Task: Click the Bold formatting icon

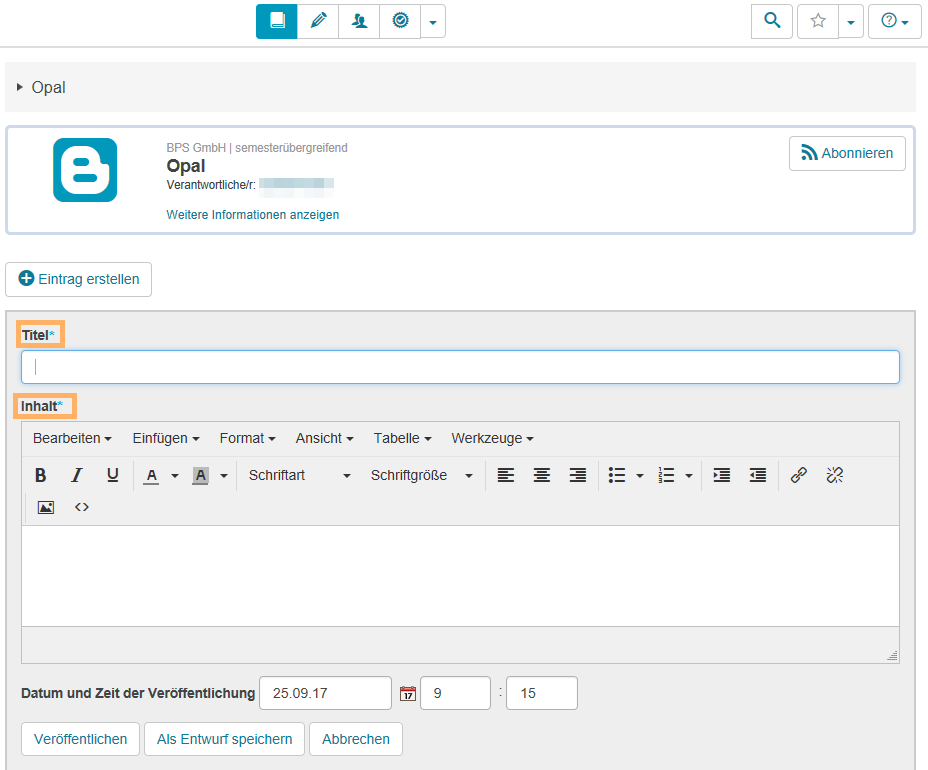Action: click(x=41, y=476)
